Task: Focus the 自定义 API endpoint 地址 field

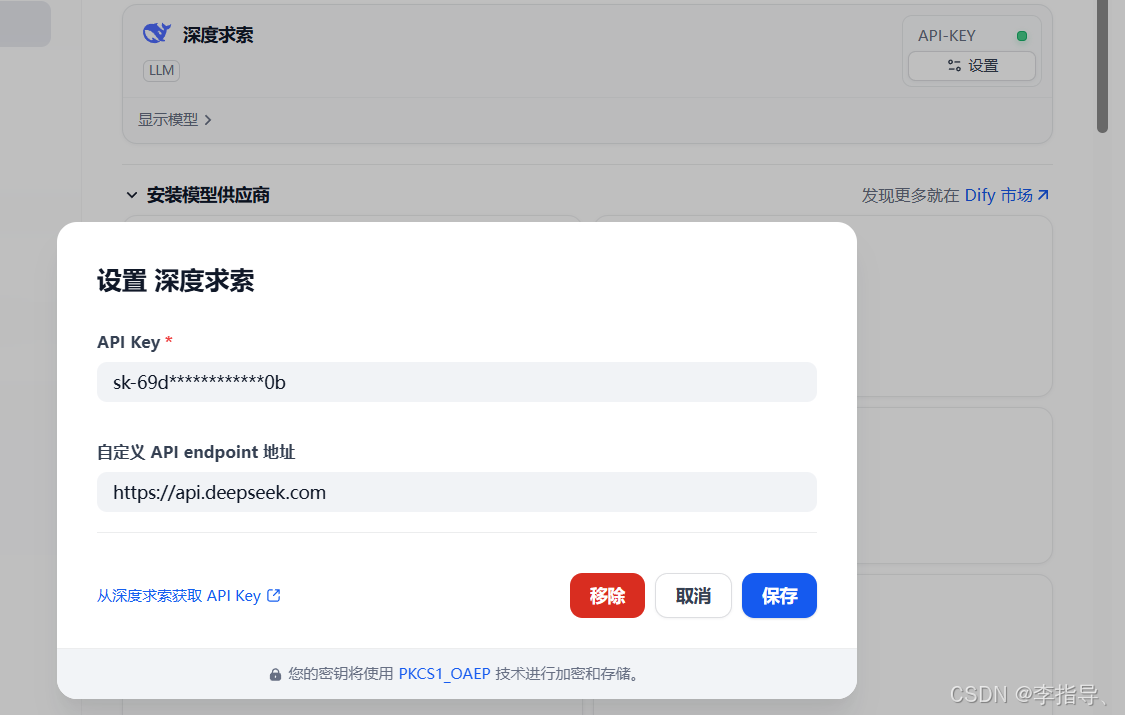Action: pyautogui.click(x=456, y=492)
